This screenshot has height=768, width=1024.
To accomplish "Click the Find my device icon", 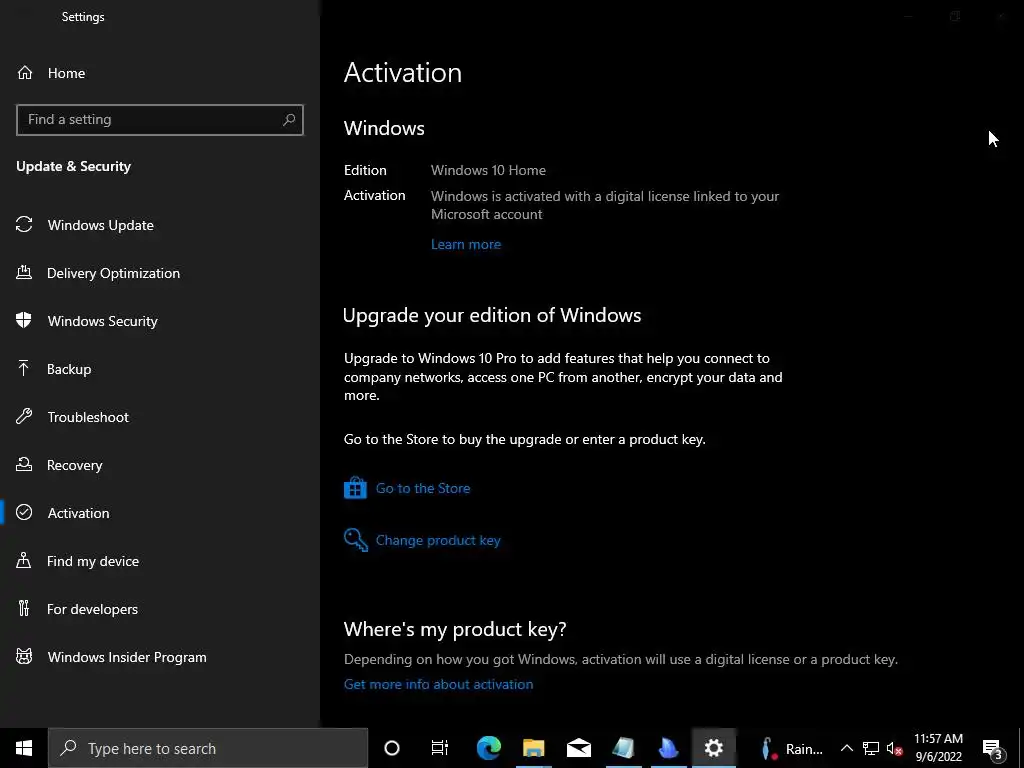I will 24,560.
